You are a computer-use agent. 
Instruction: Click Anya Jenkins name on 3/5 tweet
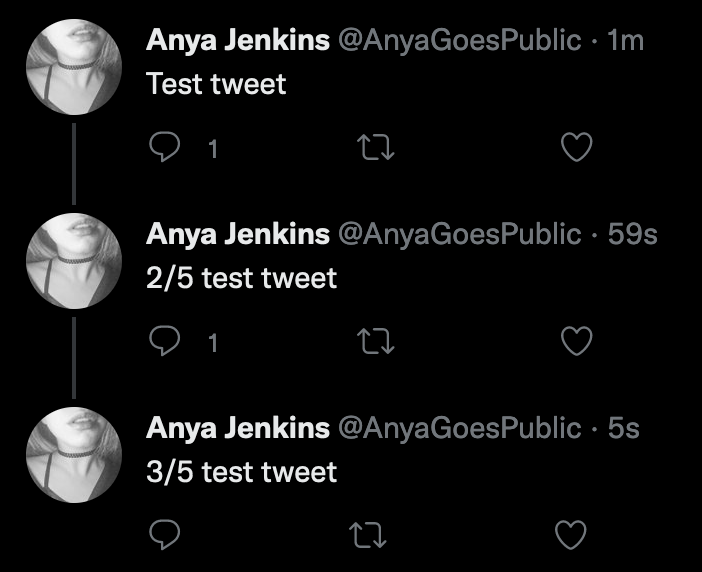(237, 428)
